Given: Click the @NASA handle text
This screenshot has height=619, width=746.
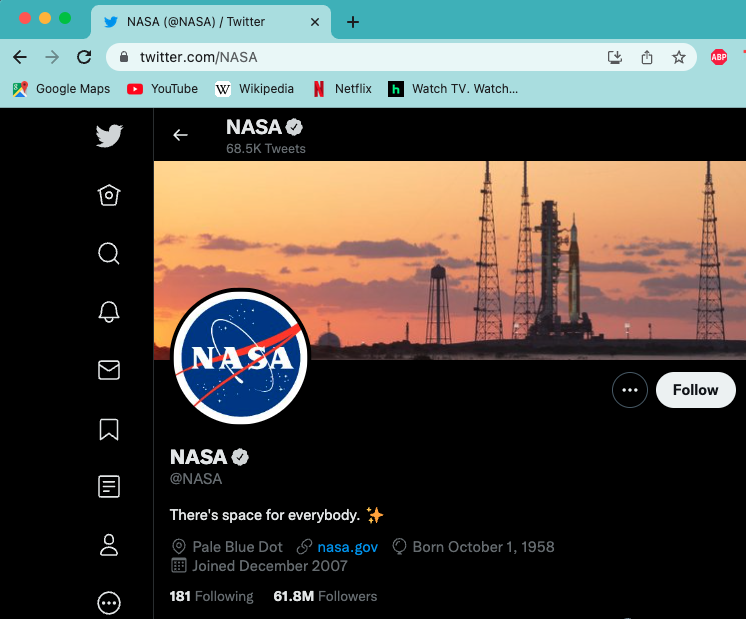Looking at the screenshot, I should [196, 479].
